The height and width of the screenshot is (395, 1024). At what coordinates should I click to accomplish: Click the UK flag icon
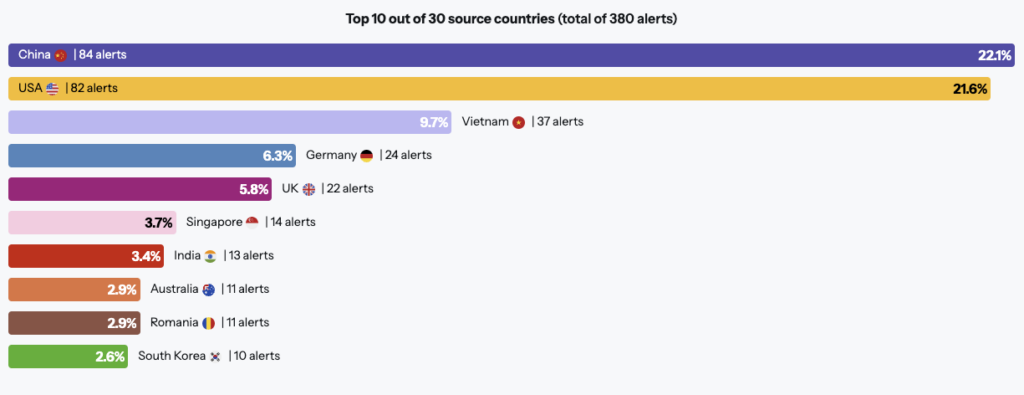tap(309, 189)
